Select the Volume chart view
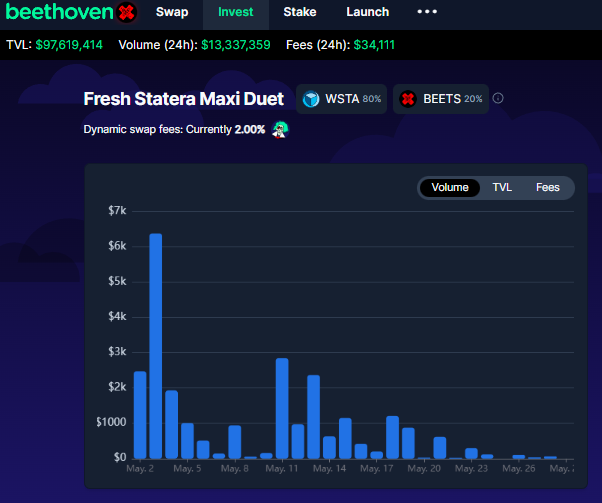The image size is (602, 503). click(x=450, y=188)
